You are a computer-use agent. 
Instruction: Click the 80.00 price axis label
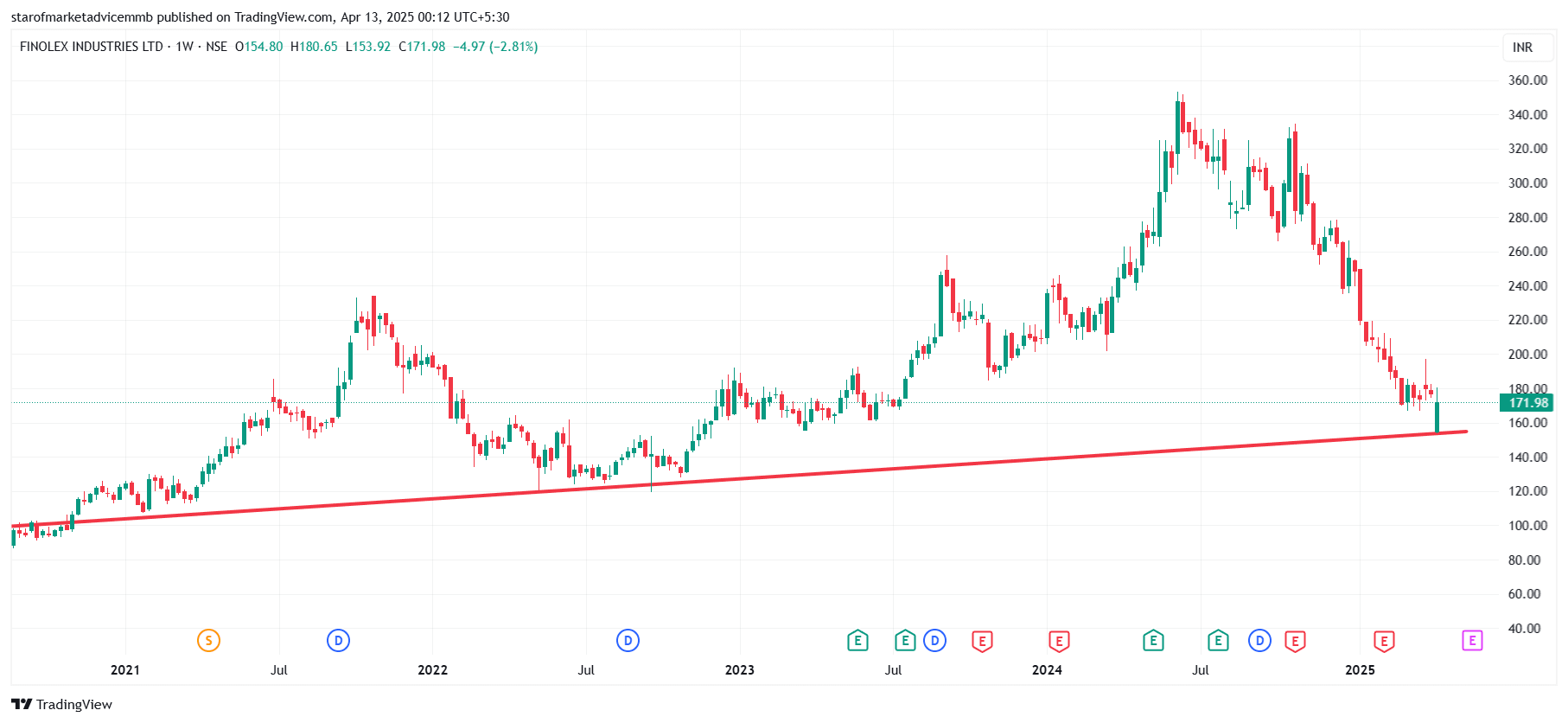tap(1524, 560)
